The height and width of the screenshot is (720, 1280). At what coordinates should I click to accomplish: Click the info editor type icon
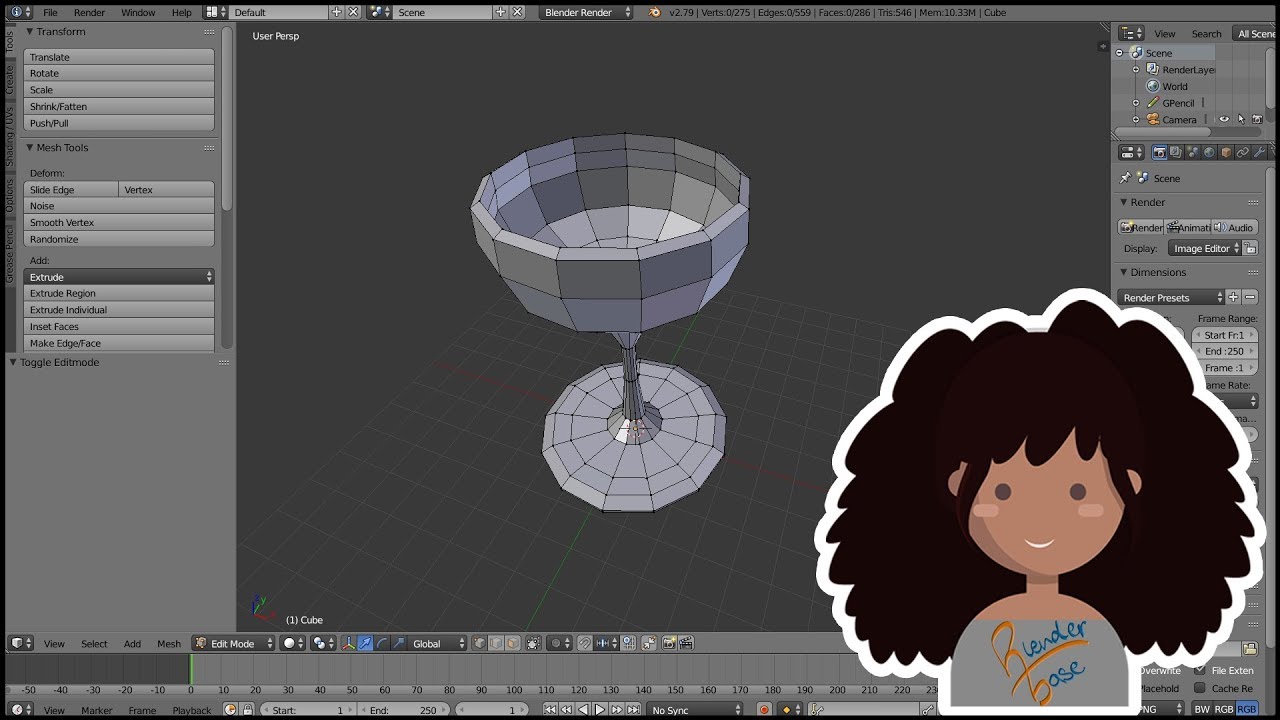pos(20,12)
